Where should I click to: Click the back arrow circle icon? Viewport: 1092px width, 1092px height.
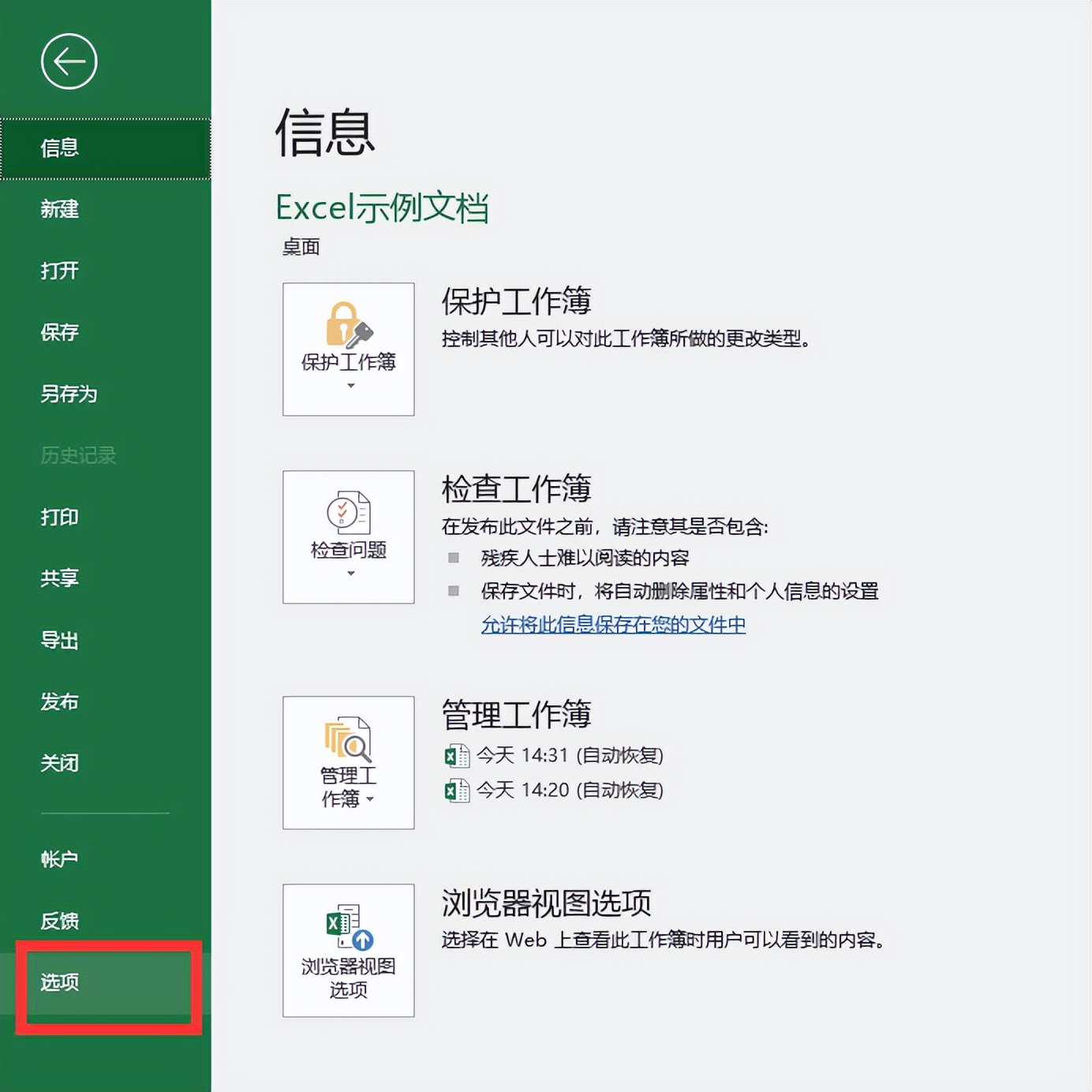[69, 62]
